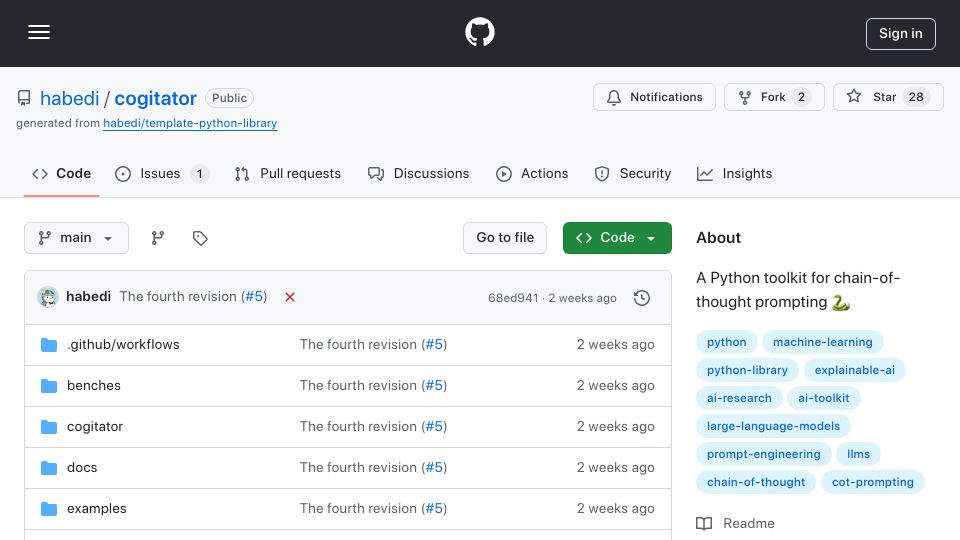Open the benches folder
Viewport: 960px width, 540px height.
point(94,386)
